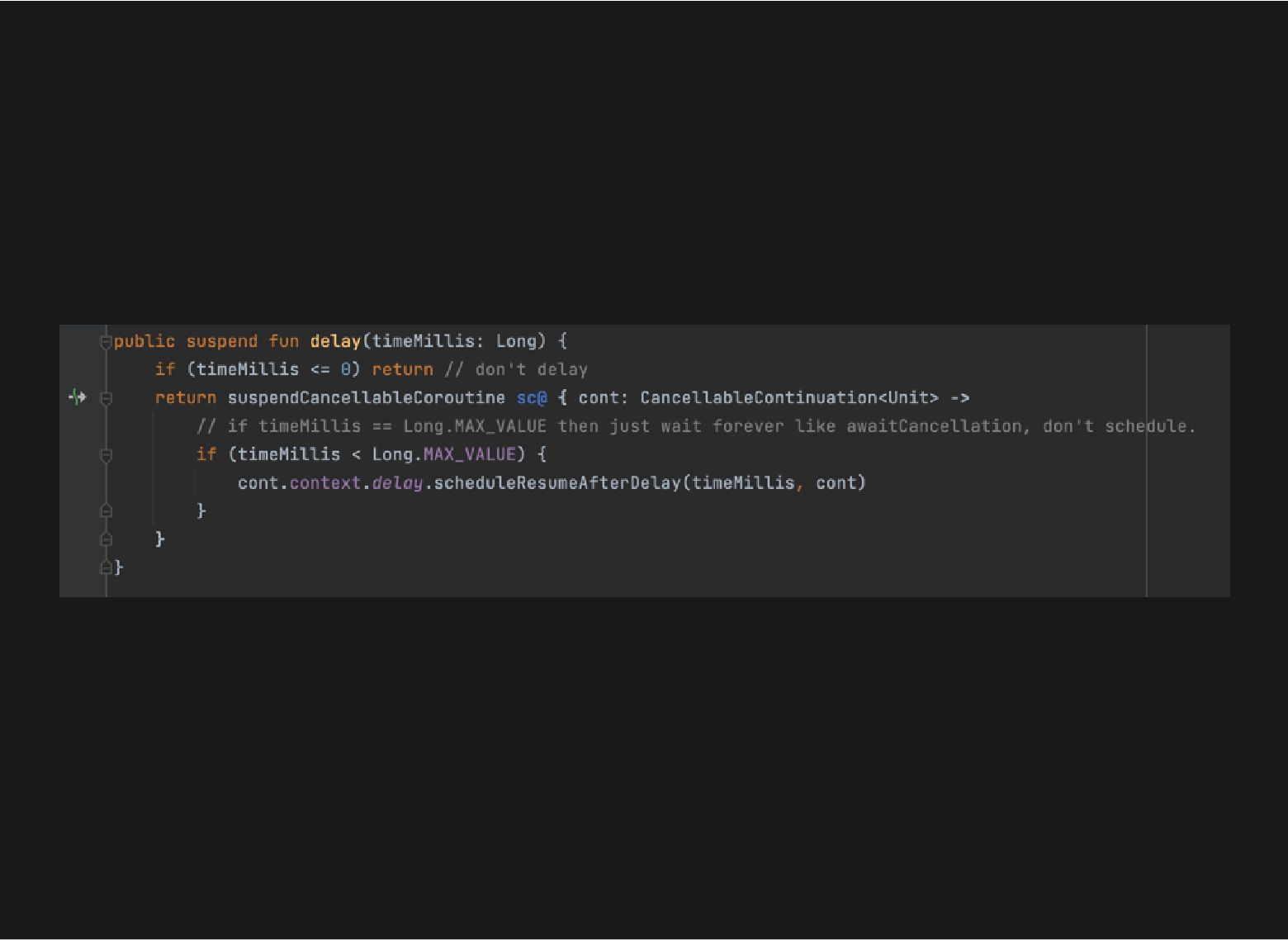The image size is (1288, 940).
Task: Click the CancellableContinuation<Unit> type
Action: 789,397
